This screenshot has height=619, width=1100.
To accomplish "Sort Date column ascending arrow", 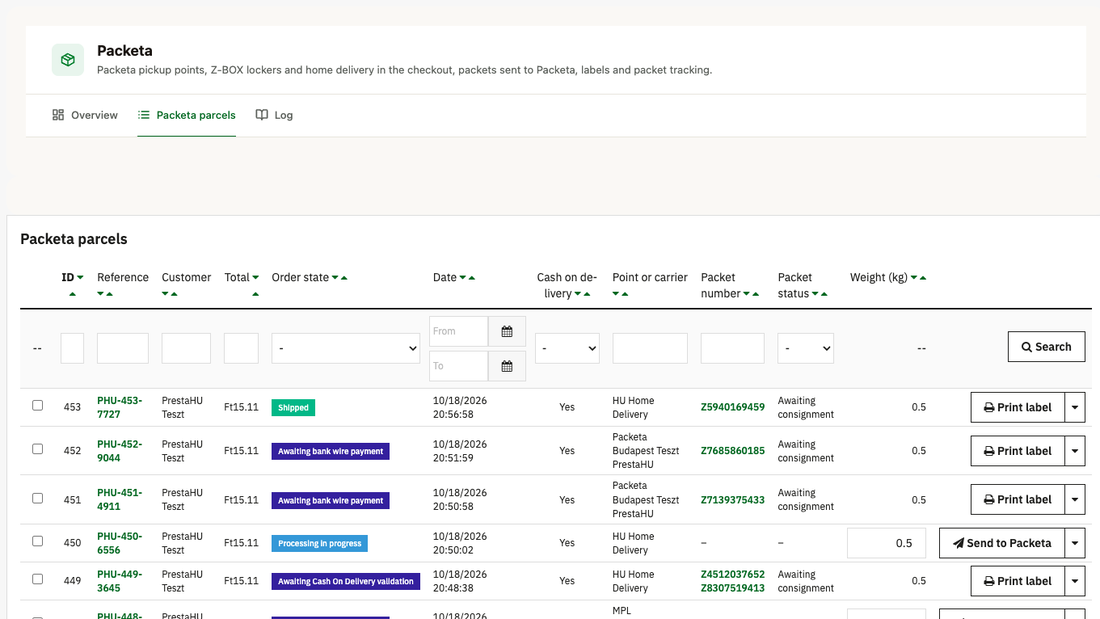I will (471, 278).
